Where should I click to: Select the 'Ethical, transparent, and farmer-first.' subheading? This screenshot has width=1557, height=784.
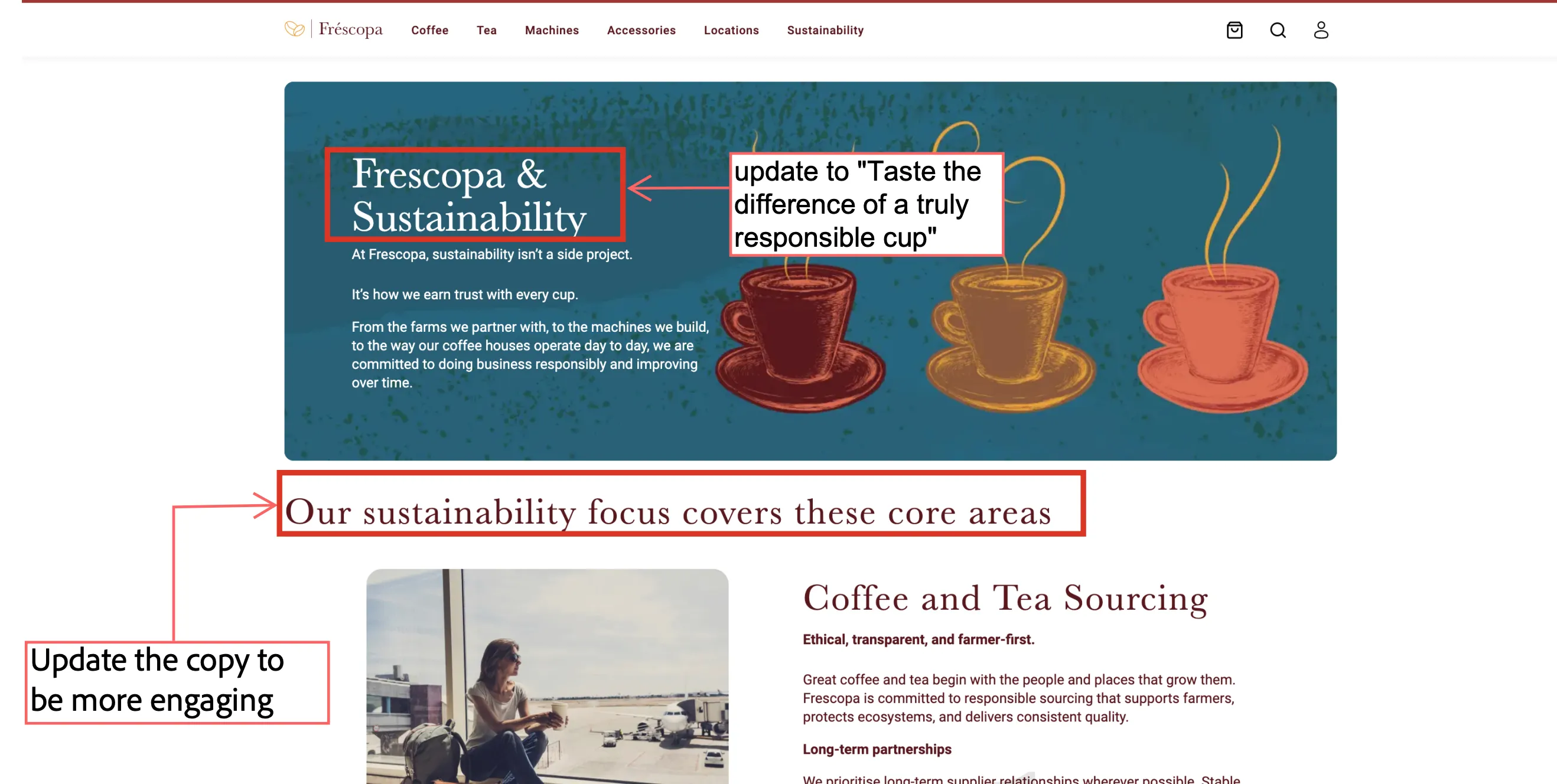[x=918, y=639]
